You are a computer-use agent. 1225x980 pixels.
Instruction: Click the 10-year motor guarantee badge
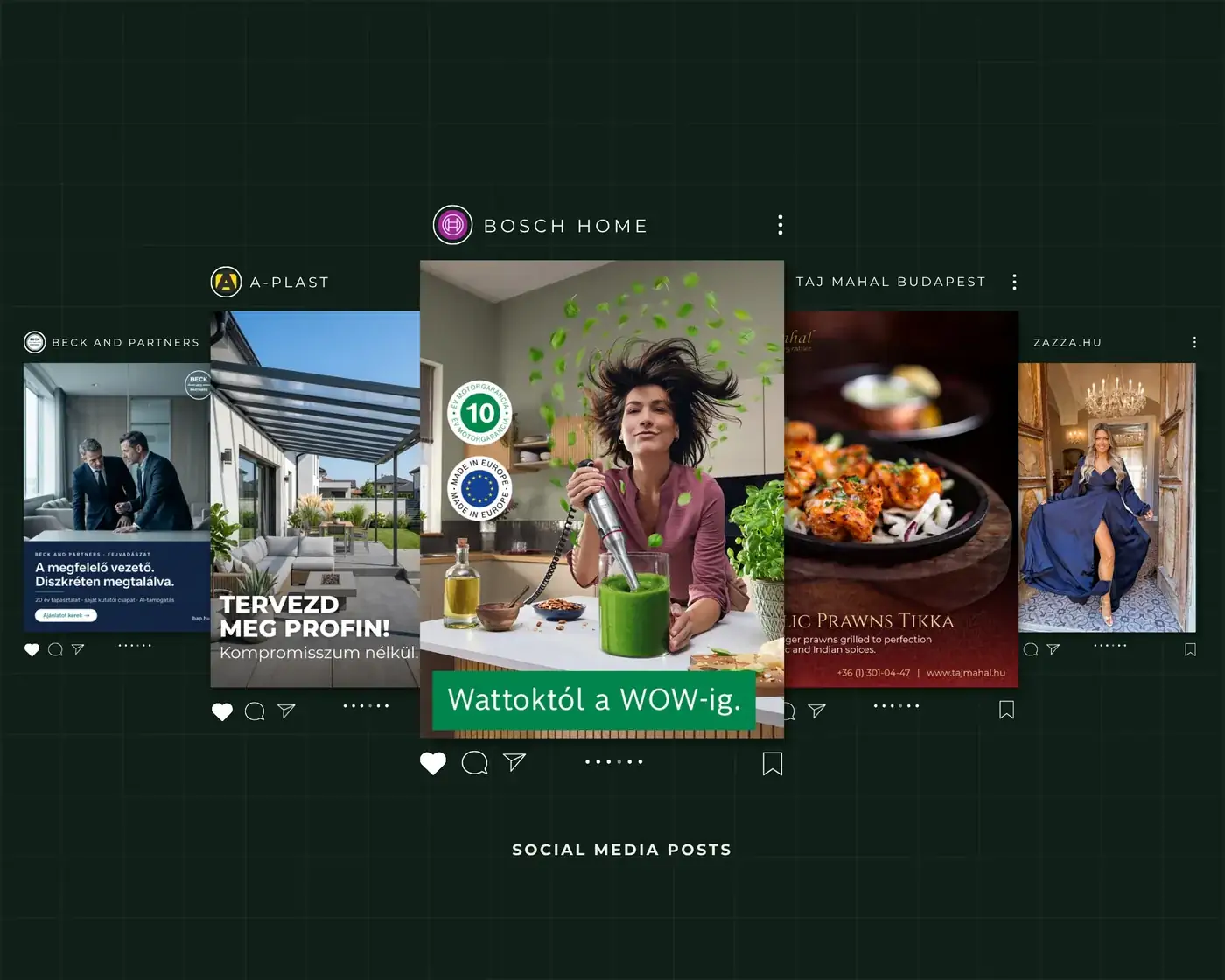click(x=479, y=413)
